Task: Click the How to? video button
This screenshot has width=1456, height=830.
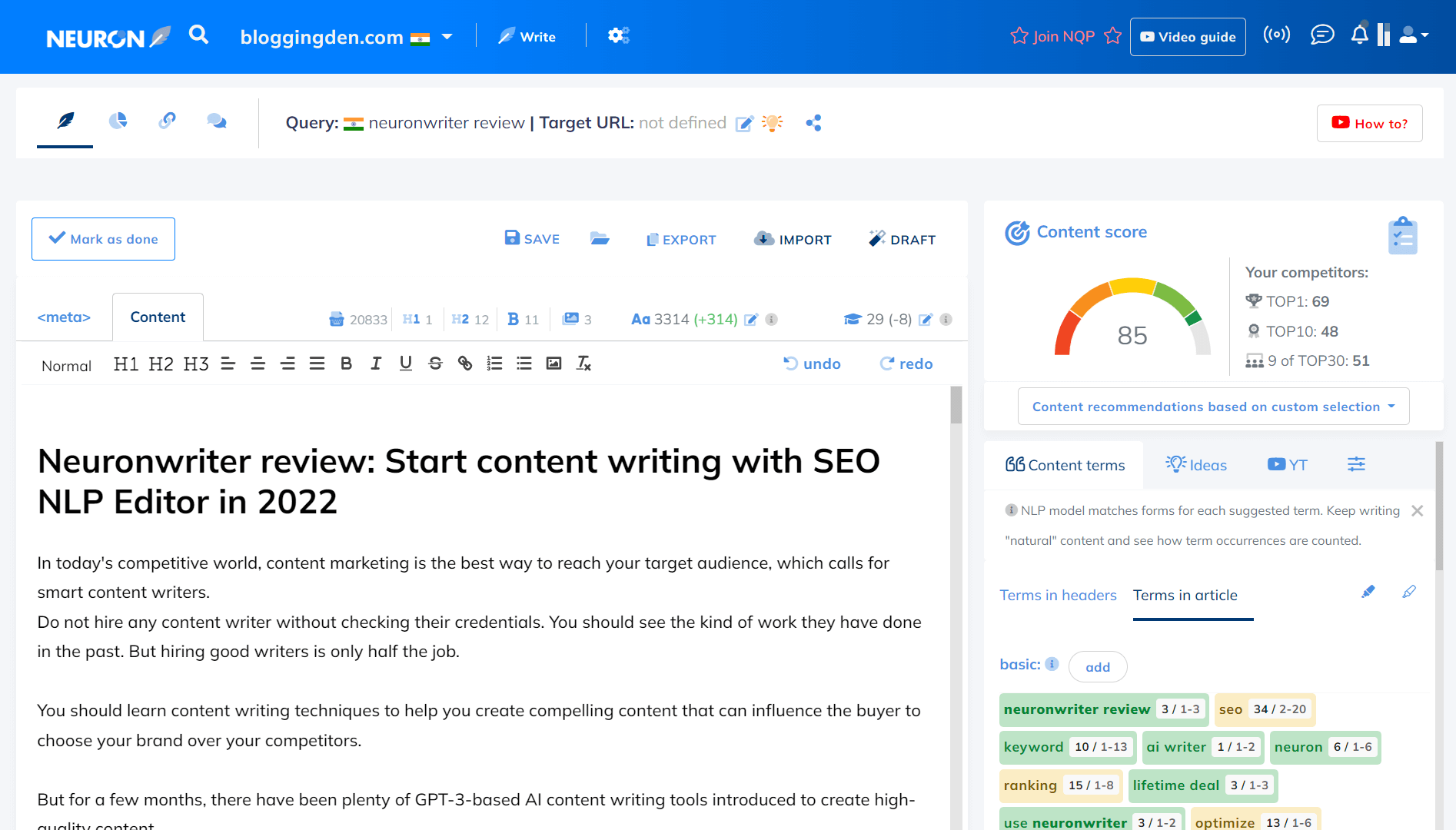Action: coord(1370,123)
